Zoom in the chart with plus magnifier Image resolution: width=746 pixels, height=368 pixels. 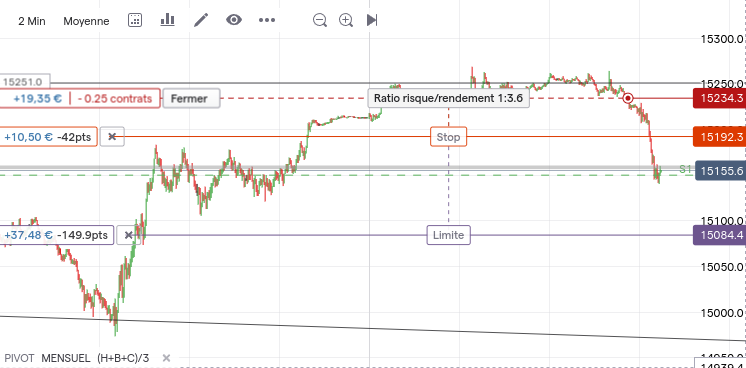coord(346,20)
